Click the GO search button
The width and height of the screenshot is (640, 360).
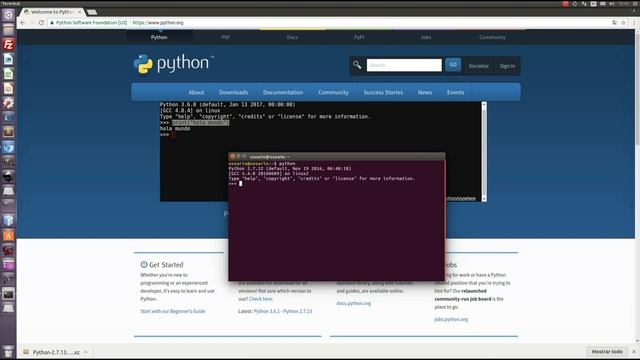[453, 65]
